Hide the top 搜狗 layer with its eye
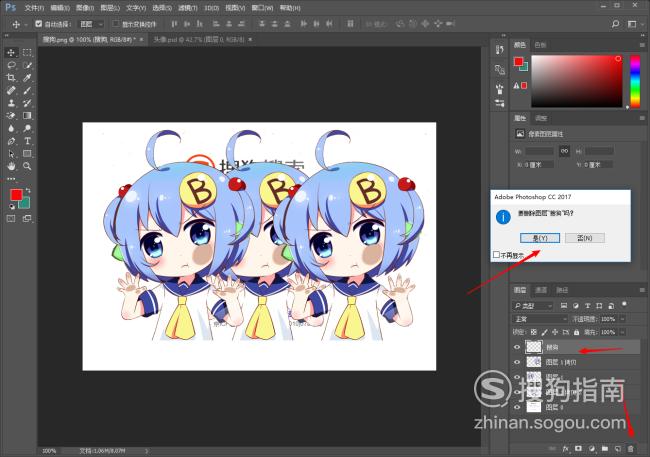The image size is (650, 457). [x=517, y=347]
